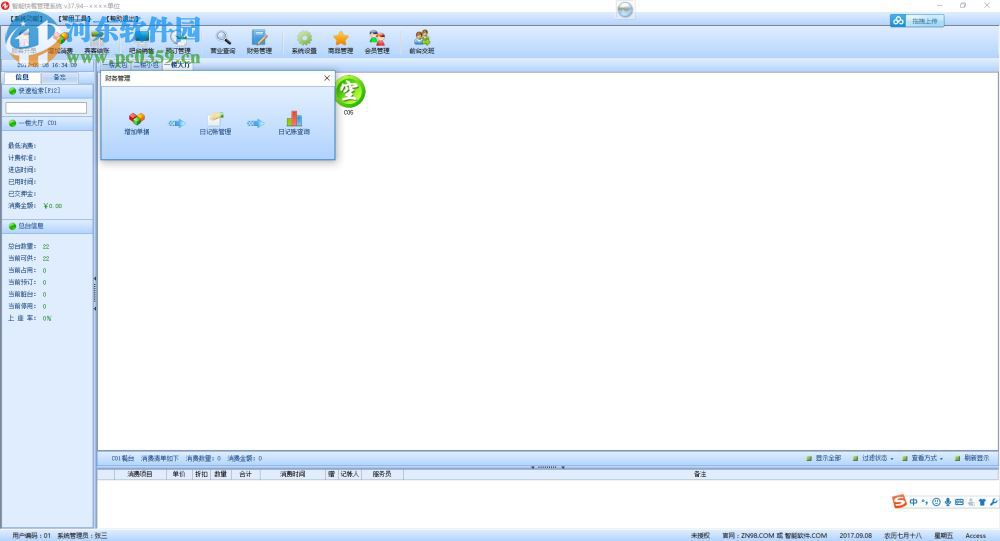Click the 单价 column header
This screenshot has height=541, width=1000.
[179, 474]
